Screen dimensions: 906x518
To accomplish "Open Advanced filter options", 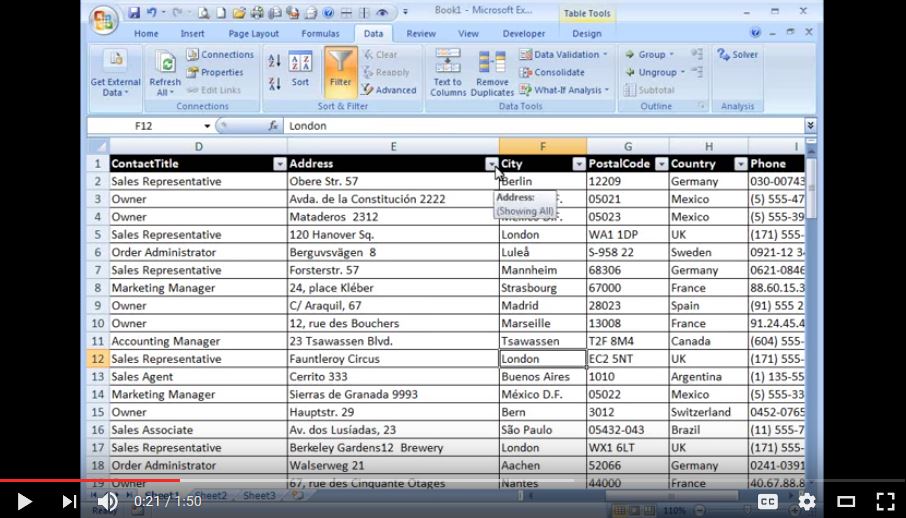I will [389, 90].
